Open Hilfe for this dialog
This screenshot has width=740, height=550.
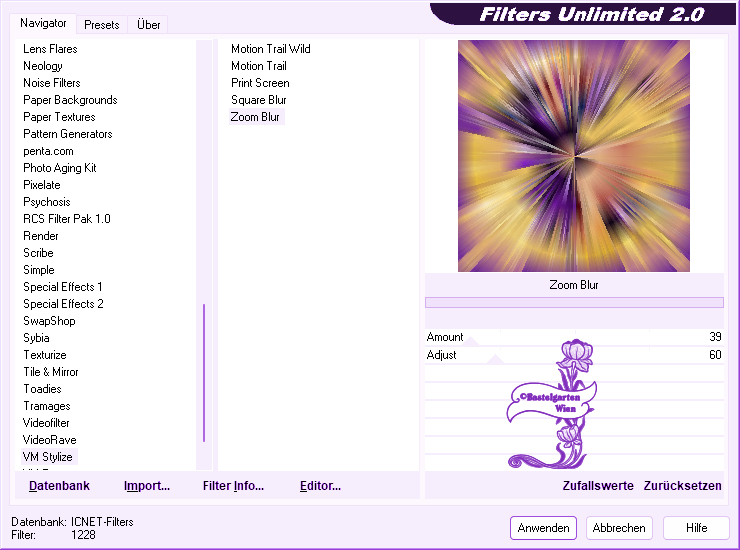click(696, 528)
